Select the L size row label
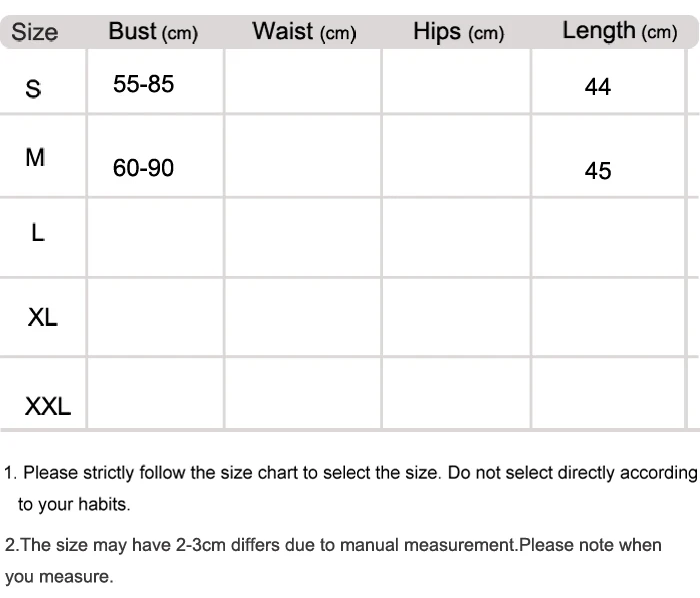Screen dimensions: 700x598 pyautogui.click(x=38, y=233)
